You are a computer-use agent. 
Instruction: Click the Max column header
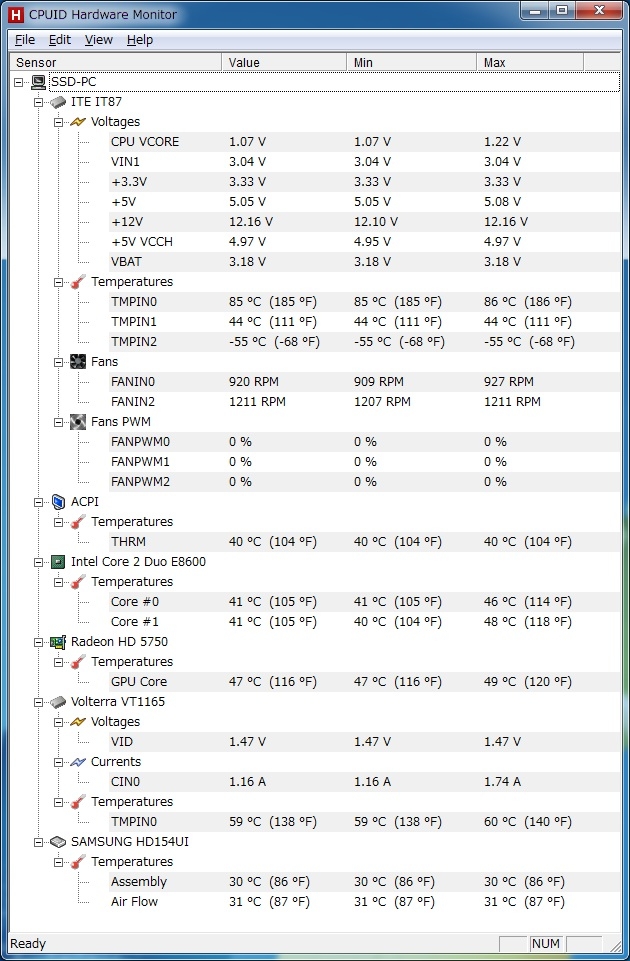[530, 63]
